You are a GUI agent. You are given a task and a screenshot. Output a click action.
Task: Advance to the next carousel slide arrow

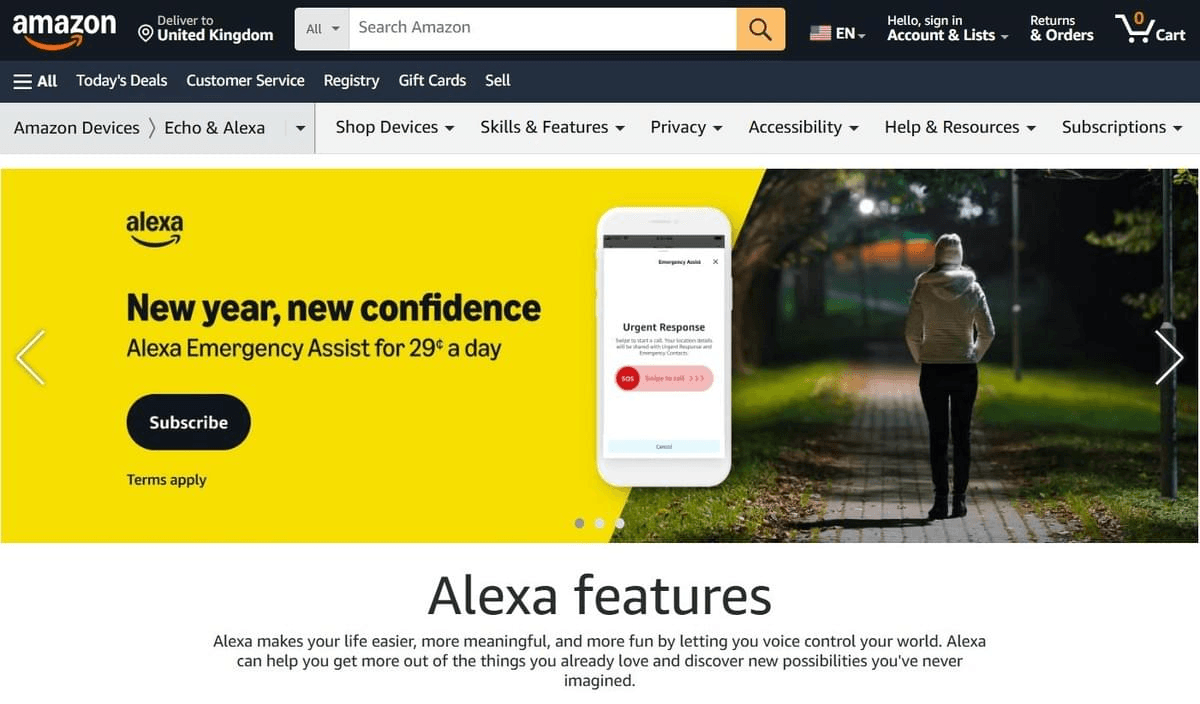tap(1169, 357)
